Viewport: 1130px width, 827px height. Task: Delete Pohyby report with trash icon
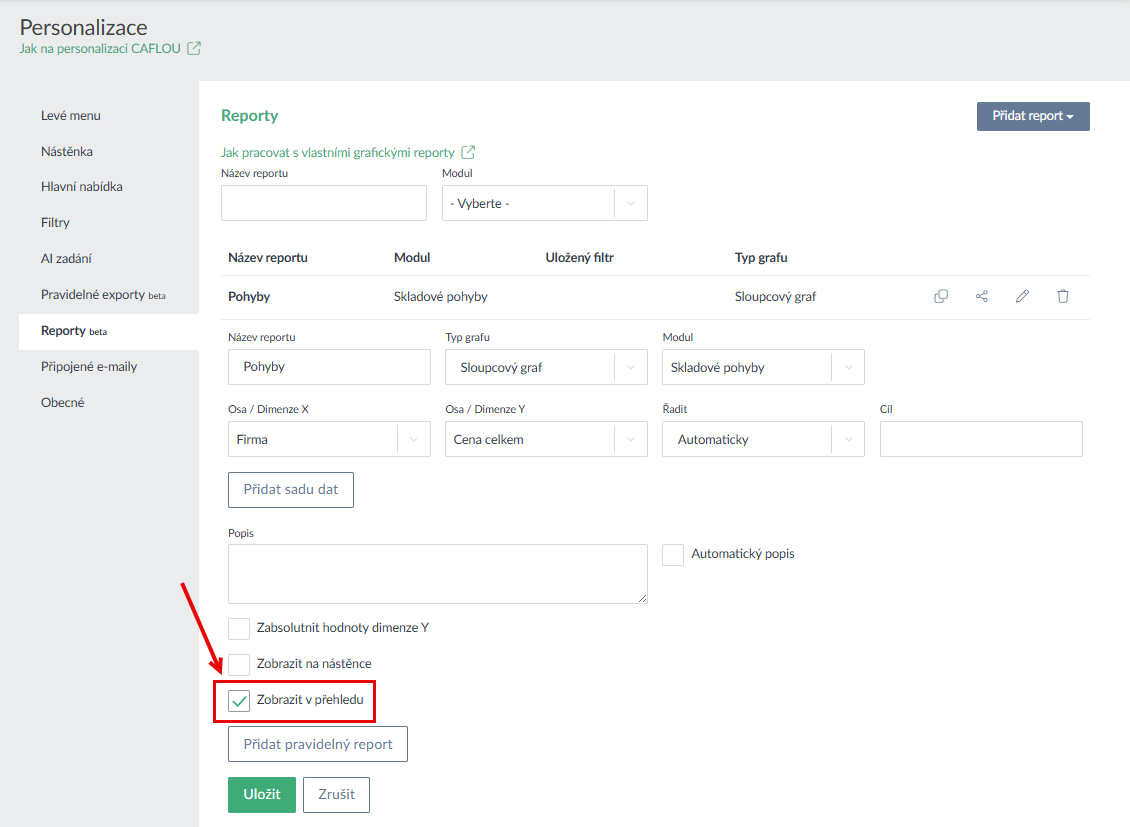point(1063,296)
